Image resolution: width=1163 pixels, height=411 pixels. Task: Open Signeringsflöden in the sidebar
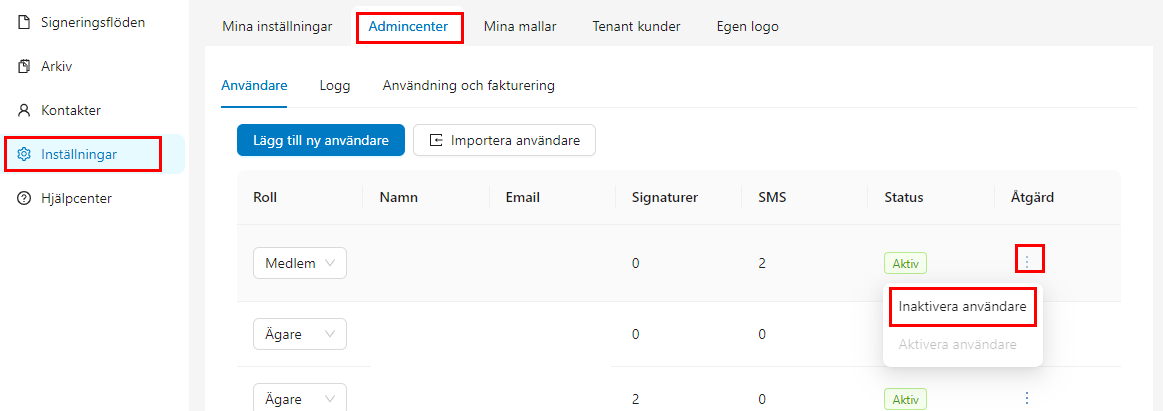coord(93,22)
